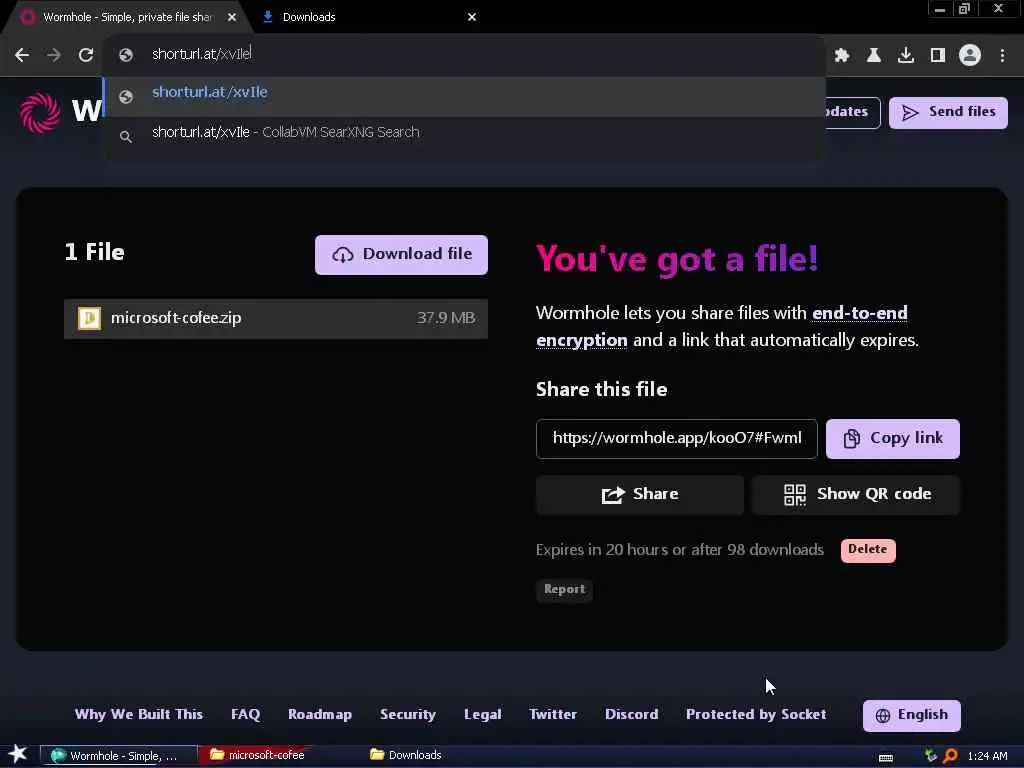Click the 37.9 MB file size text
Image resolution: width=1024 pixels, height=768 pixels.
click(x=446, y=318)
